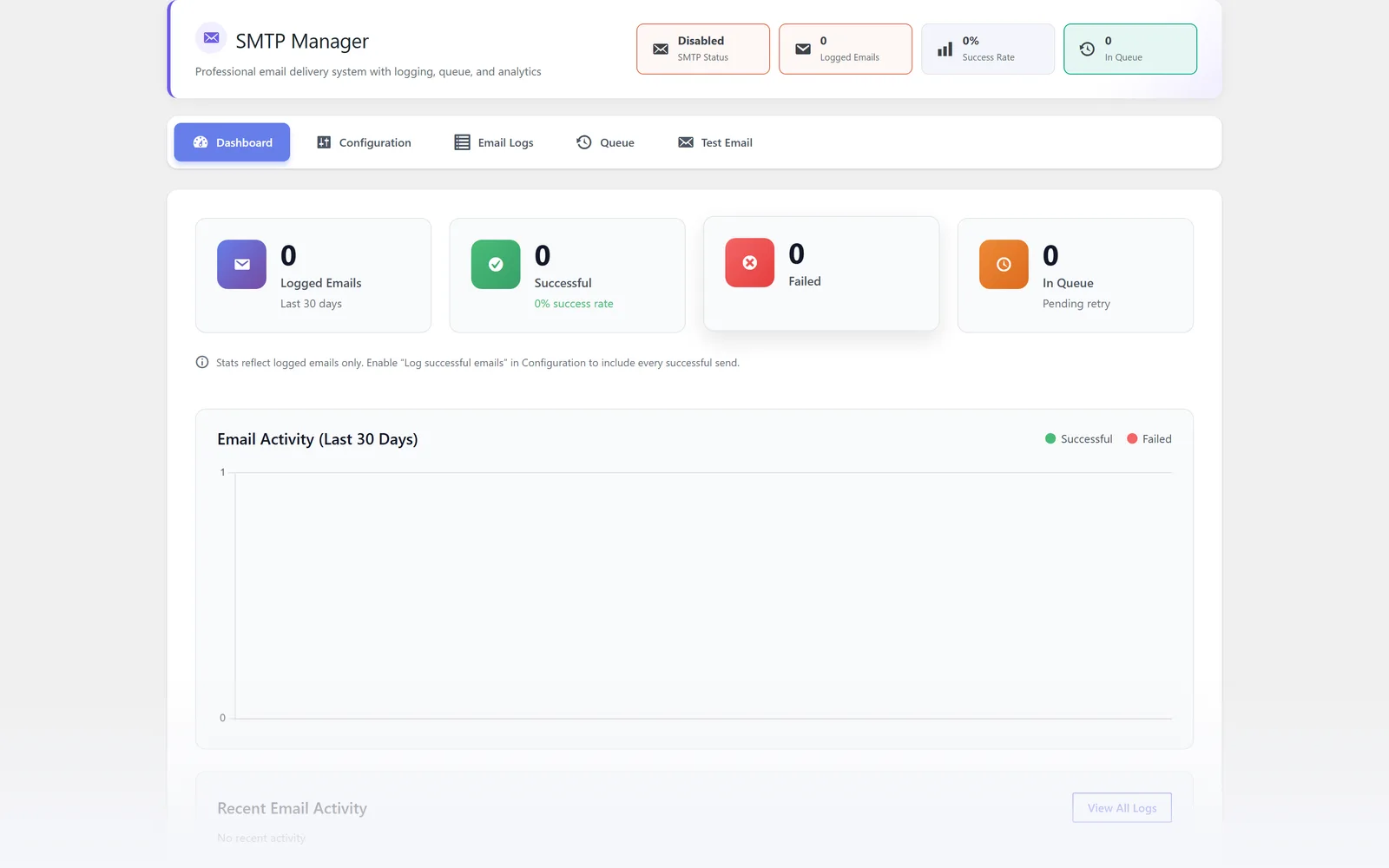Screen dimensions: 1389x868
Task: Click the green Successful checkmark icon
Action: (496, 264)
